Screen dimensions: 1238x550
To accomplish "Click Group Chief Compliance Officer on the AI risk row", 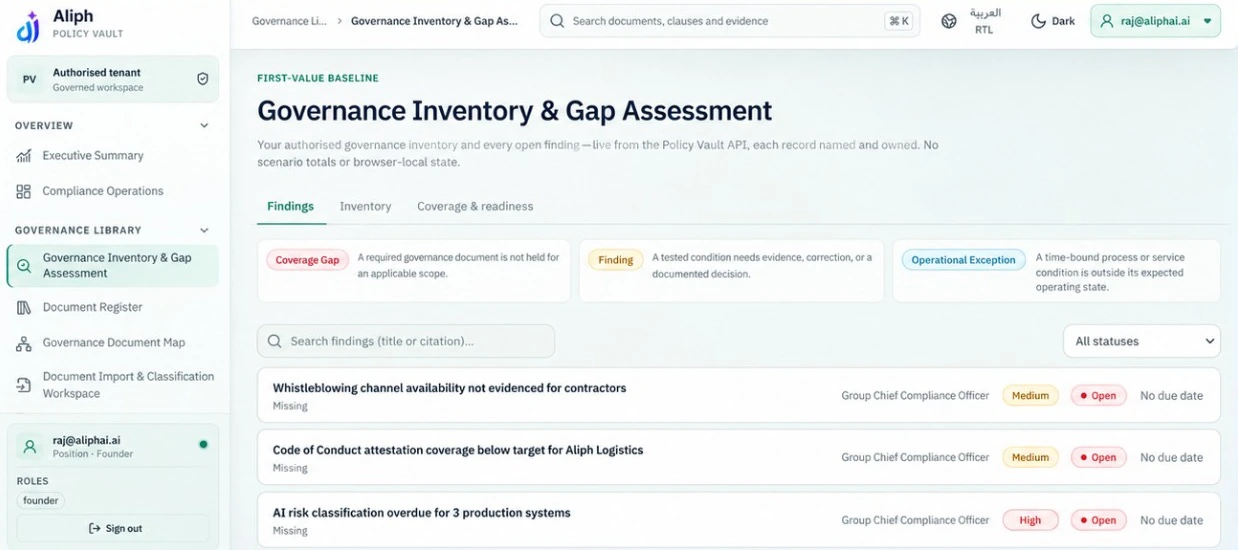I will pos(915,520).
